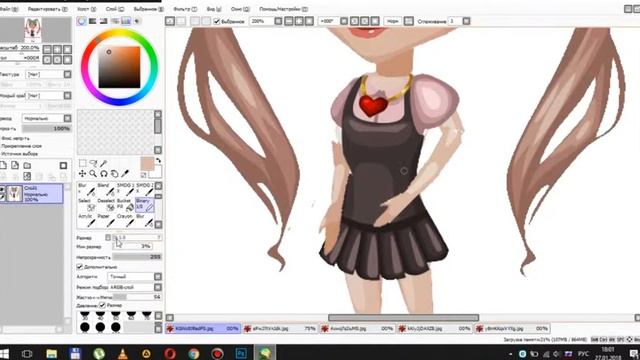The image size is (640, 360).
Task: Select the Magic Wand tool
Action: pos(104,163)
